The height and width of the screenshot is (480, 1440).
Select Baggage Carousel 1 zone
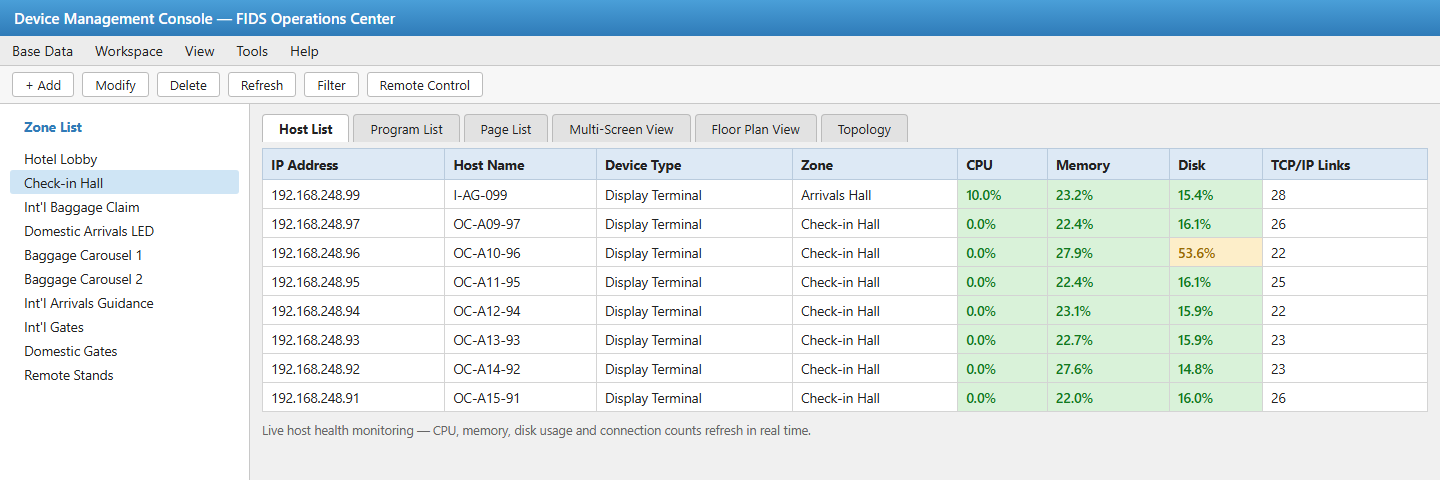click(124, 255)
